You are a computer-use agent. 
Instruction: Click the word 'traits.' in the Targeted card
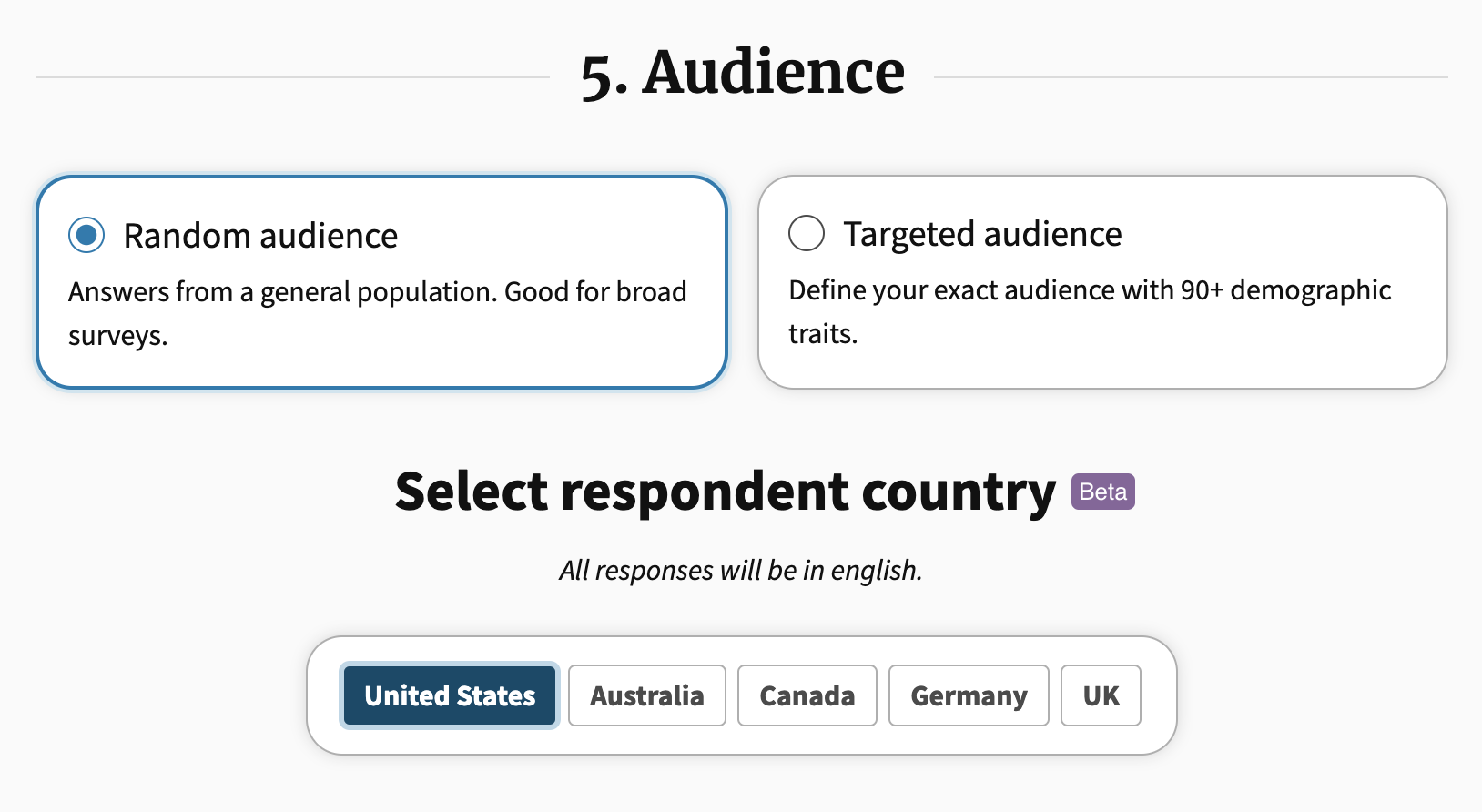click(x=823, y=334)
